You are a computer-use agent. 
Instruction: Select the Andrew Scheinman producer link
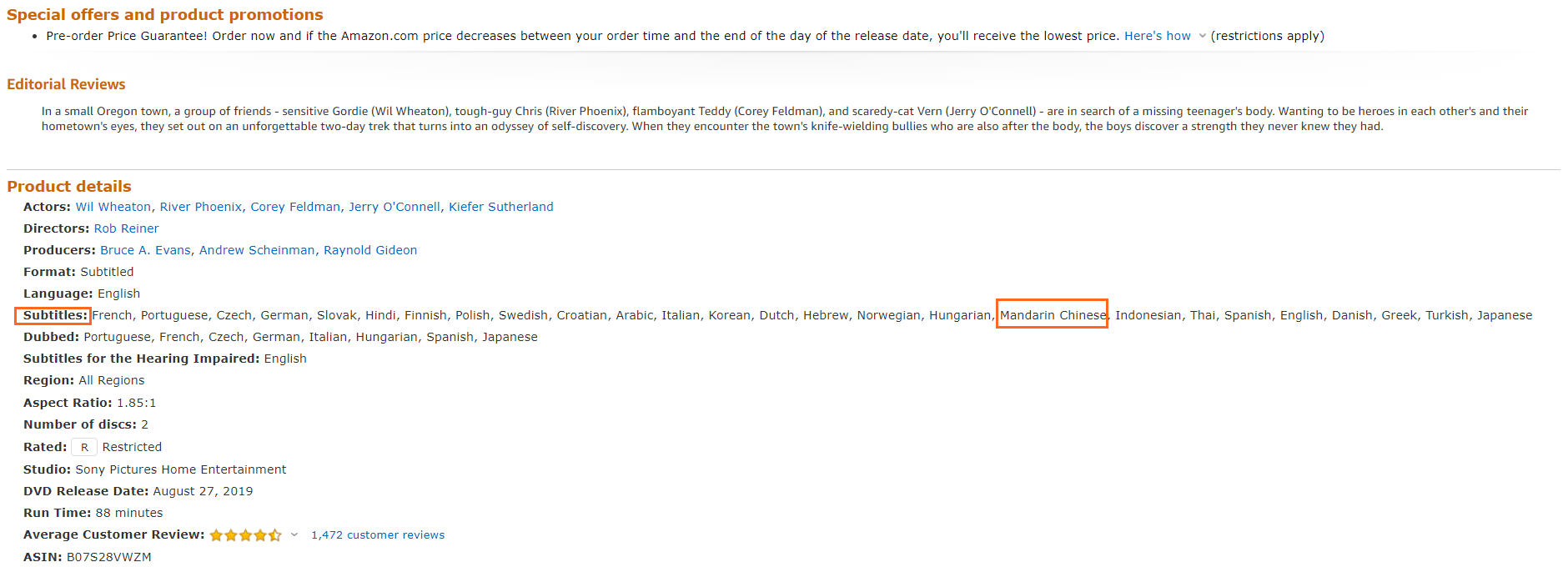point(257,250)
